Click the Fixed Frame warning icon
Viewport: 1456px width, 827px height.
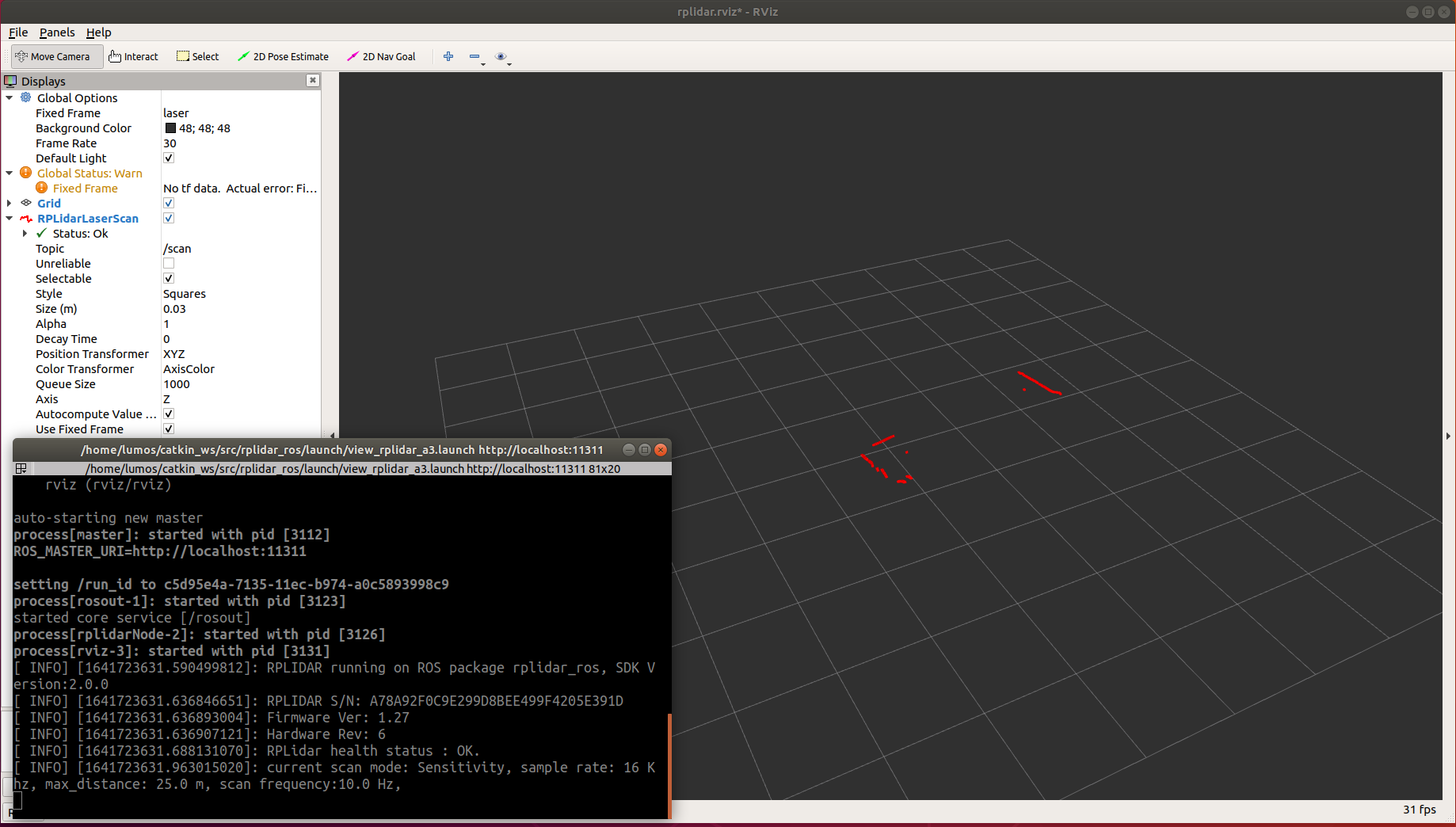(x=42, y=188)
